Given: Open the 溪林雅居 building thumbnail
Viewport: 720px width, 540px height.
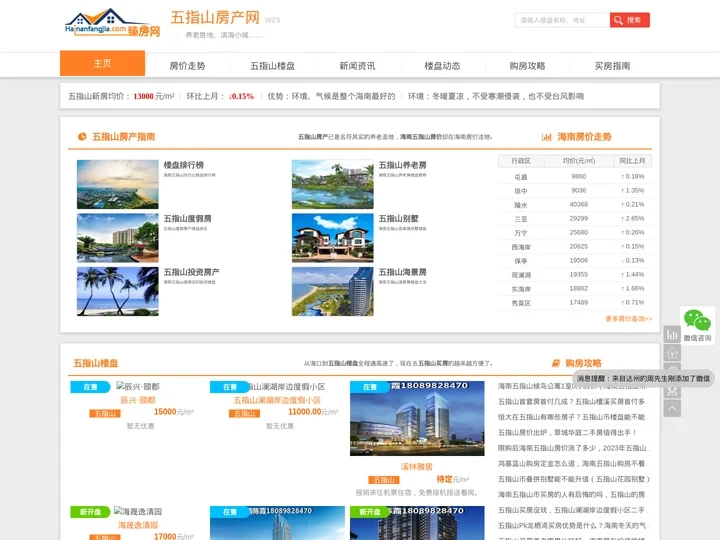Looking at the screenshot, I should tap(417, 418).
